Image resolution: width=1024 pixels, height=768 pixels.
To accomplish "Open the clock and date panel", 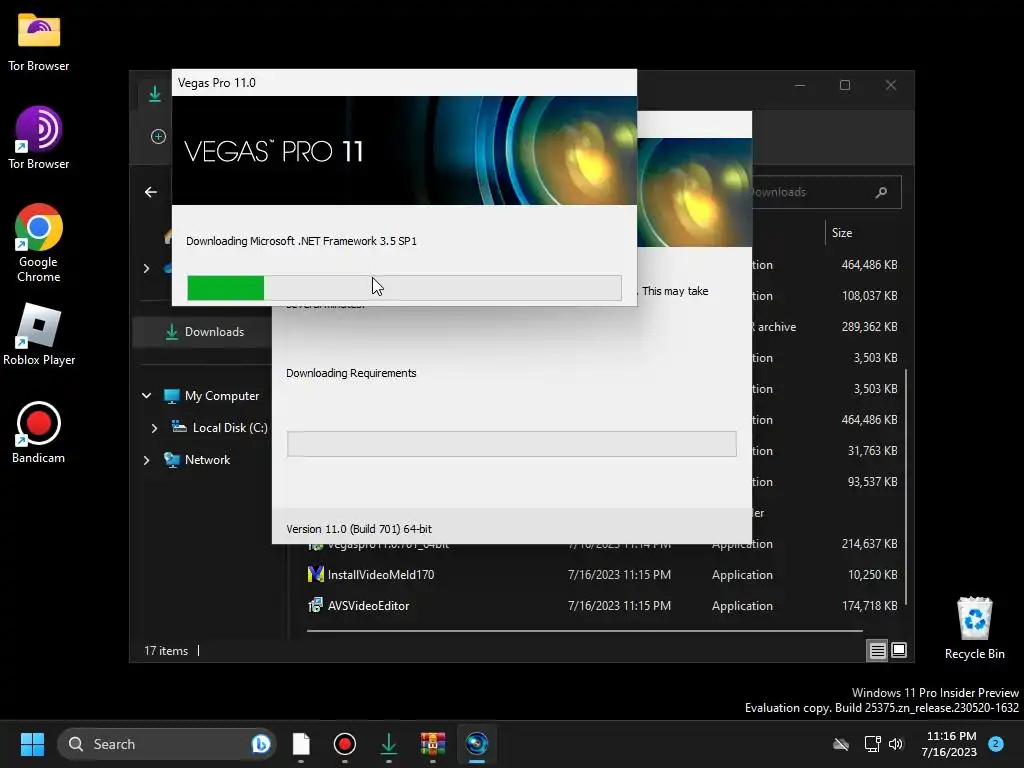I will click(x=949, y=744).
